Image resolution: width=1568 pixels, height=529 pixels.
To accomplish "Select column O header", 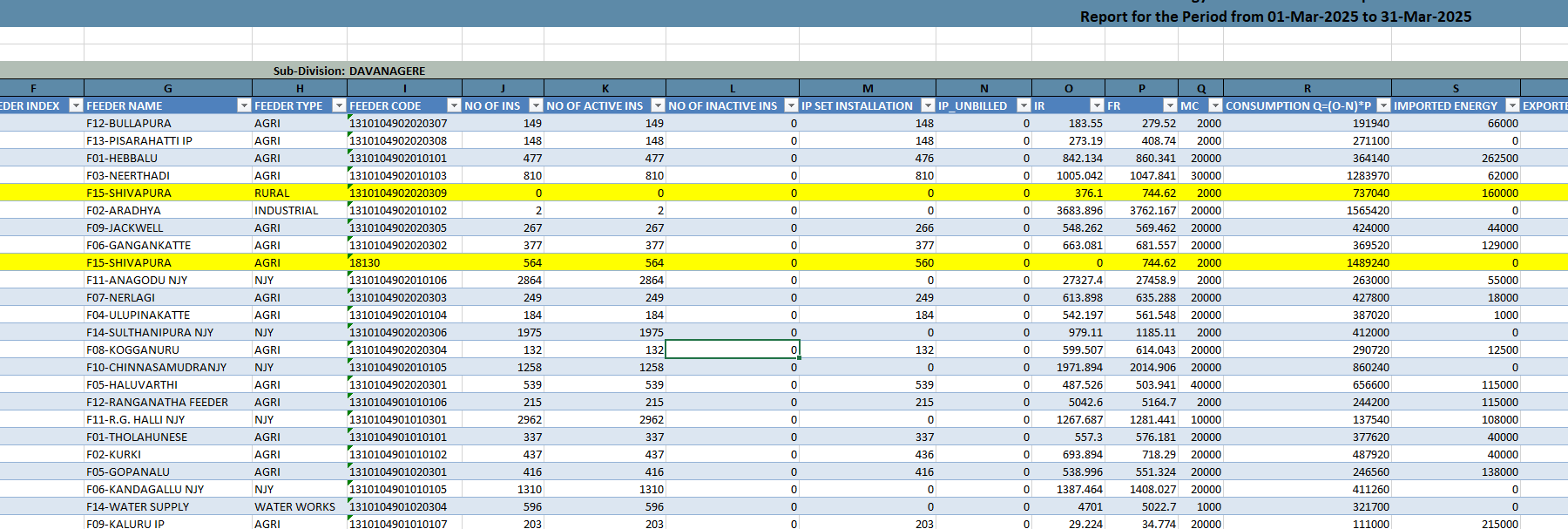I will tap(1069, 88).
